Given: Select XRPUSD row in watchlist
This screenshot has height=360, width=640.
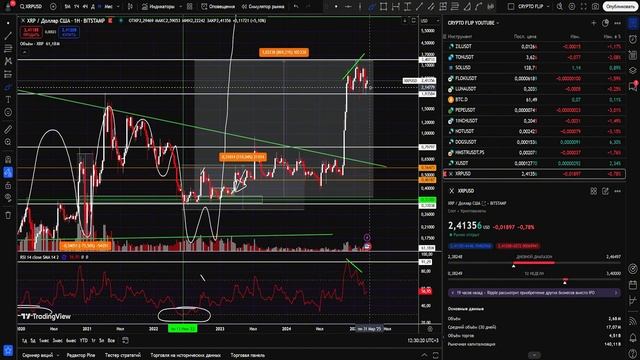Looking at the screenshot, I should pos(534,174).
